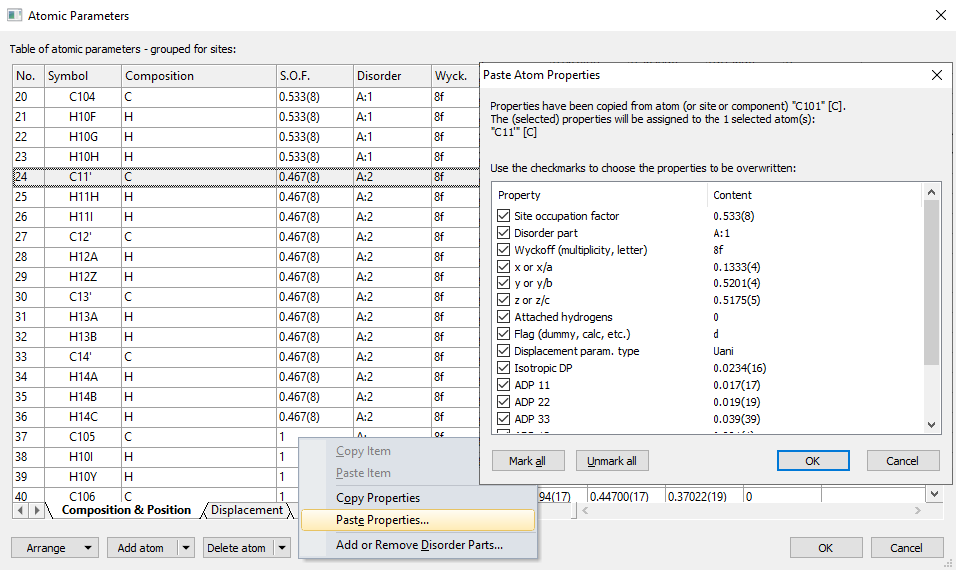Choose Paste Properties from context menu
This screenshot has height=570, width=956.
[x=382, y=520]
